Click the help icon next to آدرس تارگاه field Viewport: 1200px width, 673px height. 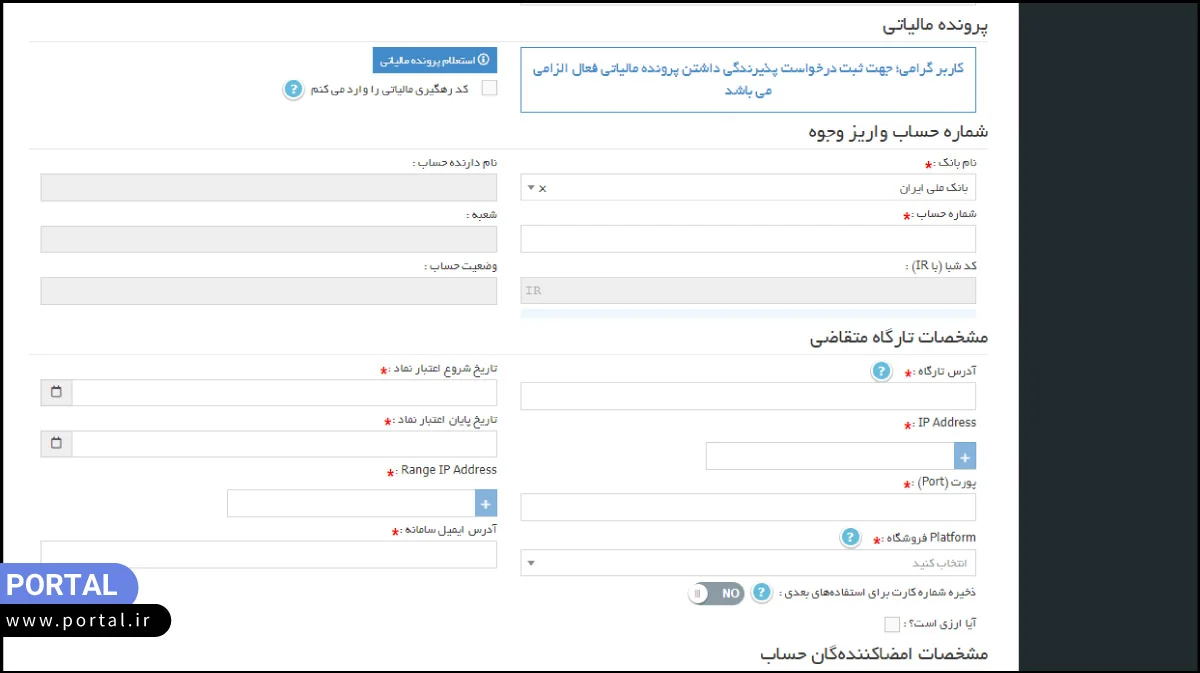coord(881,370)
